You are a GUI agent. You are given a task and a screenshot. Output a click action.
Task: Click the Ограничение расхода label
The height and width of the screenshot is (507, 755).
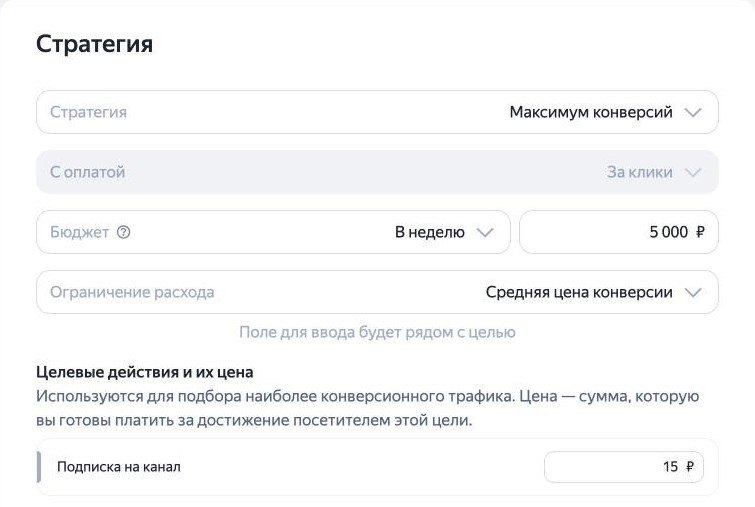132,292
